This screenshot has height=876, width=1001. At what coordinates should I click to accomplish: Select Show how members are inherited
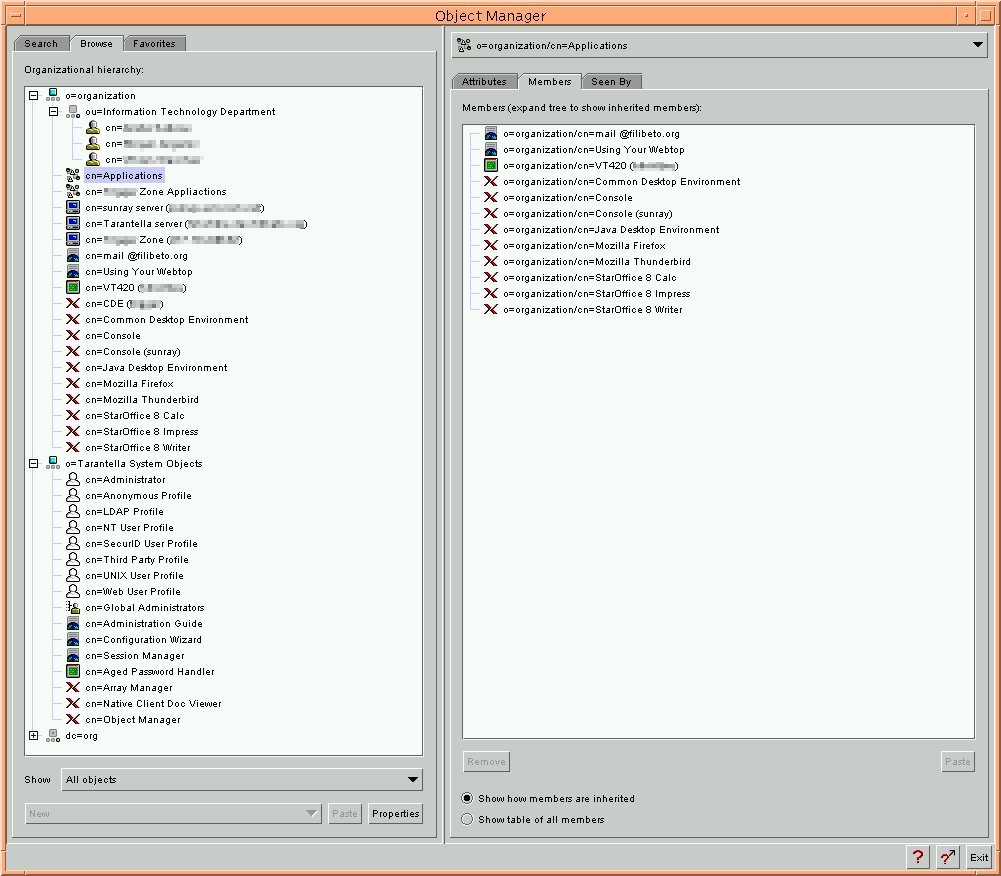[467, 799]
